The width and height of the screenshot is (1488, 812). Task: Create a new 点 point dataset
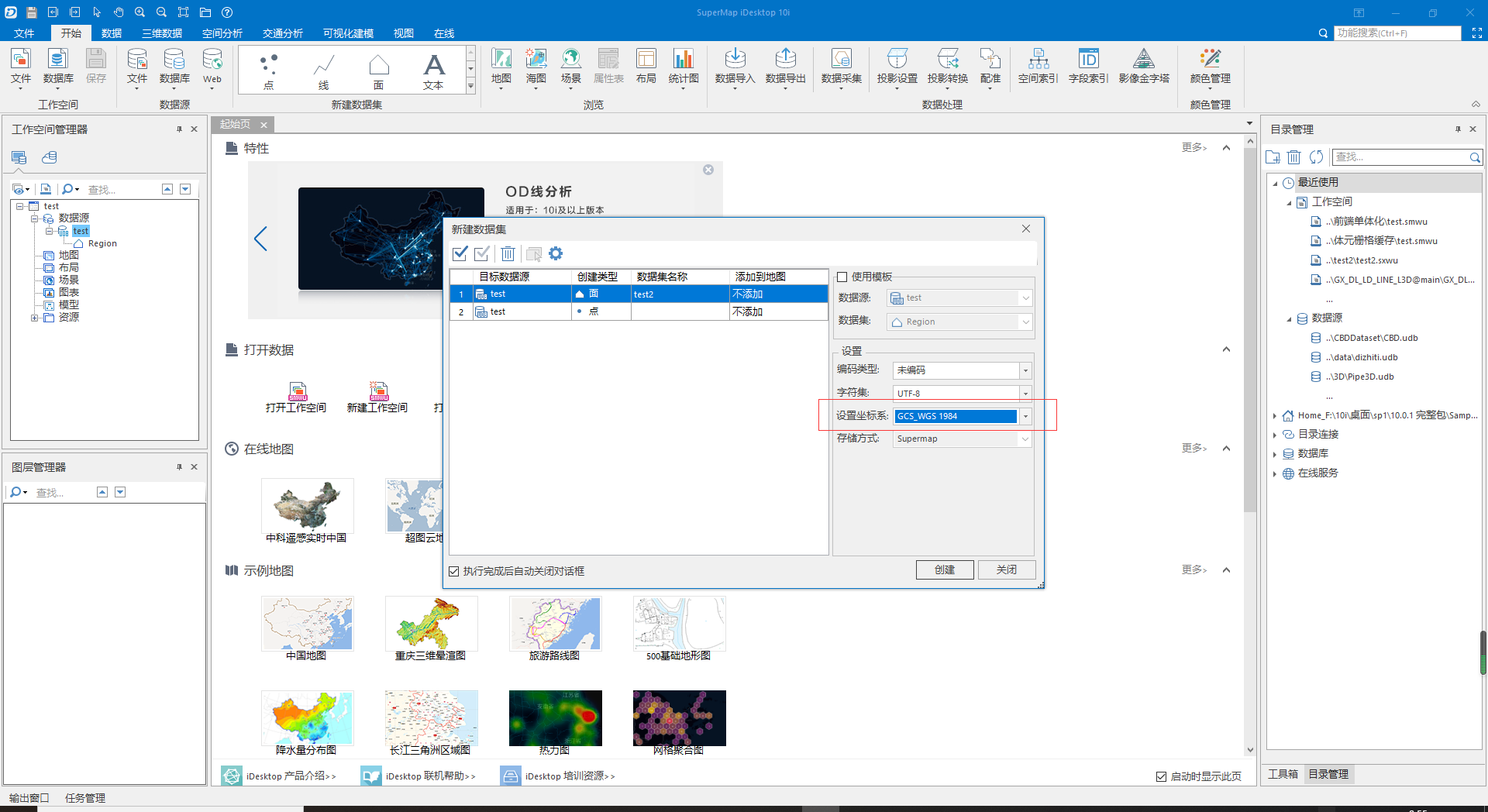(268, 71)
